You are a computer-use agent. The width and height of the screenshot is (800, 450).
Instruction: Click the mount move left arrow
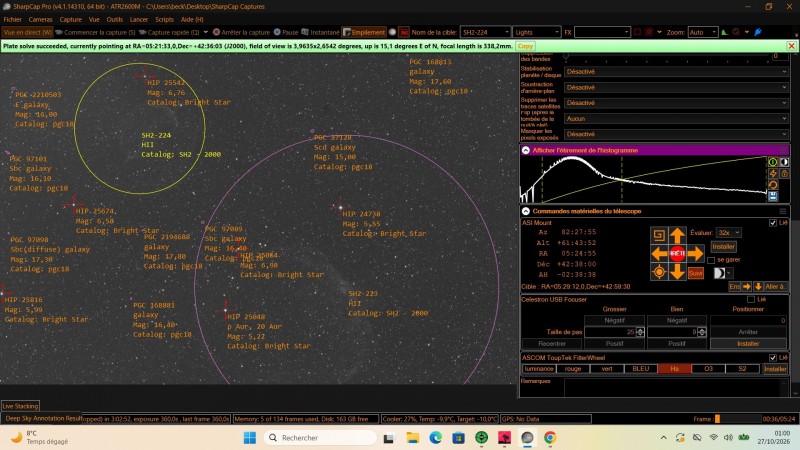(659, 254)
